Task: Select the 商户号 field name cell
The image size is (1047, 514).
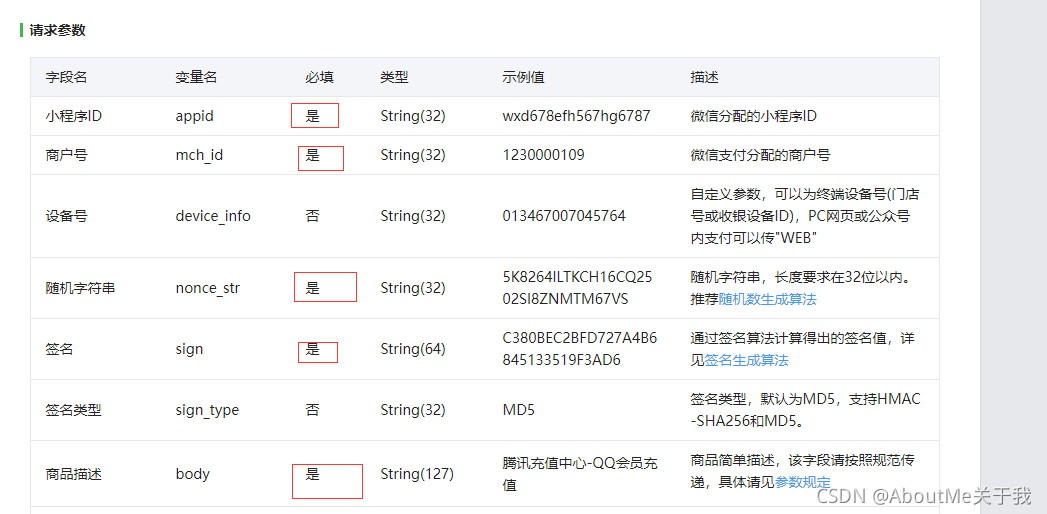Action: pos(66,156)
